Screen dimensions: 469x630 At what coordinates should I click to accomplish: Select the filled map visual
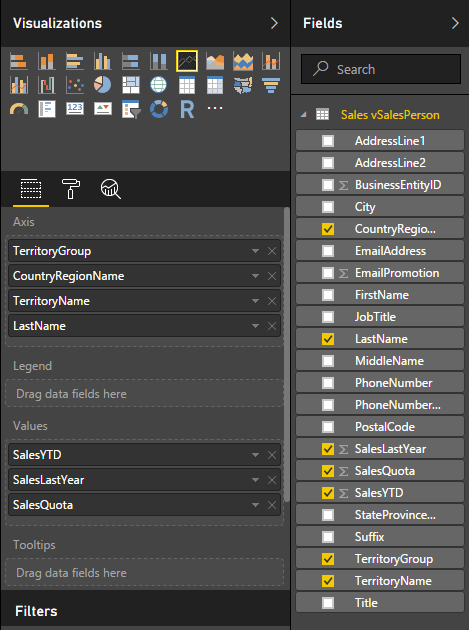tap(243, 85)
